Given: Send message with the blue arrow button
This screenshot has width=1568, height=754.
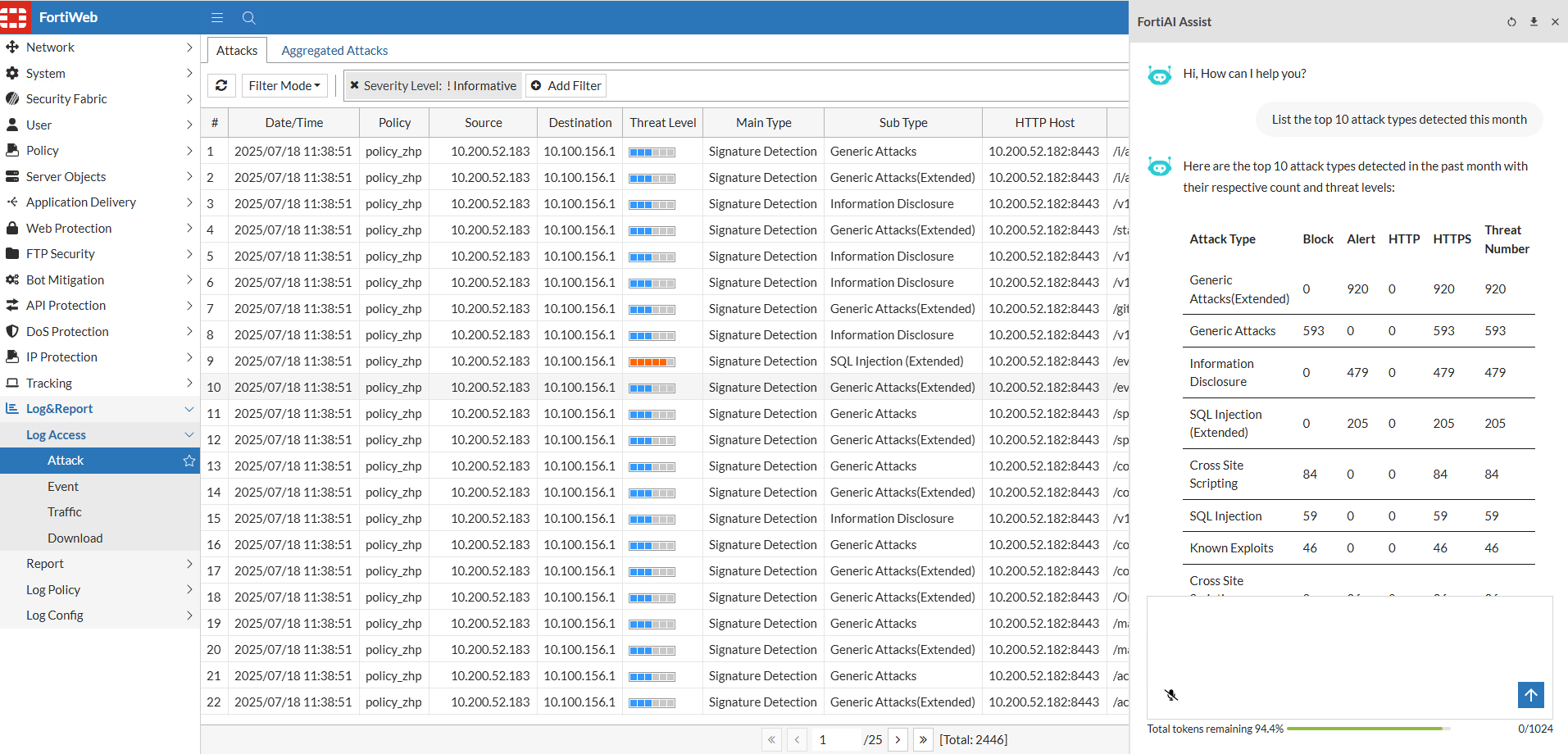Looking at the screenshot, I should (1530, 695).
